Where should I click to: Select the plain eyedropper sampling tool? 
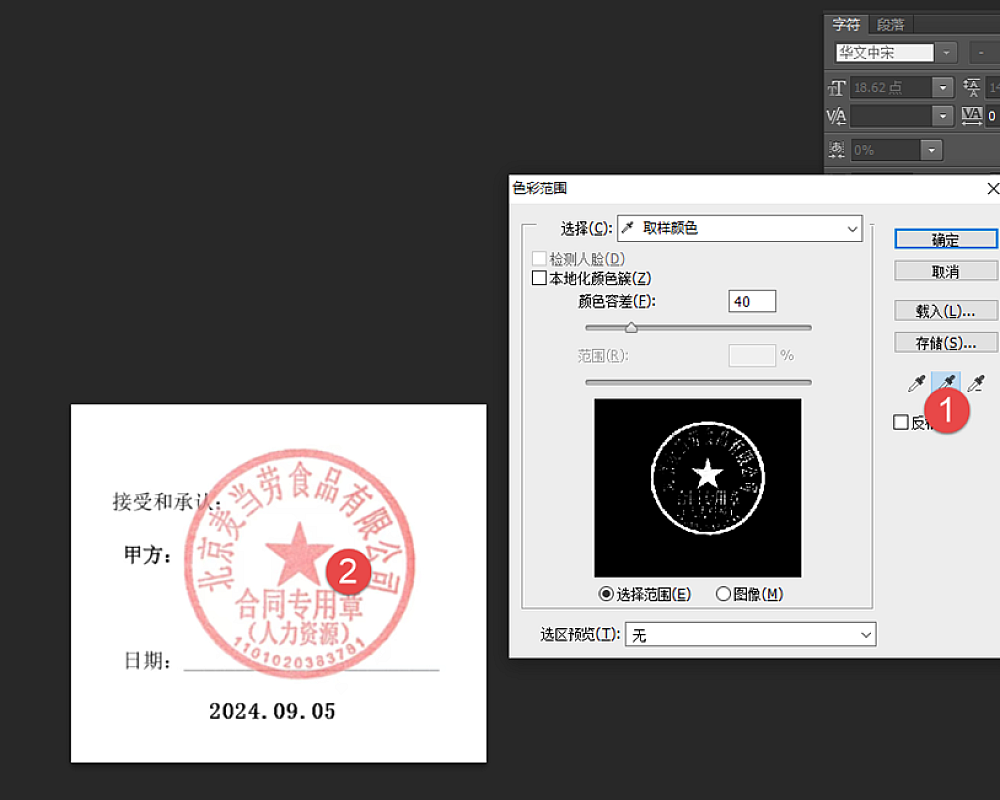(x=916, y=384)
